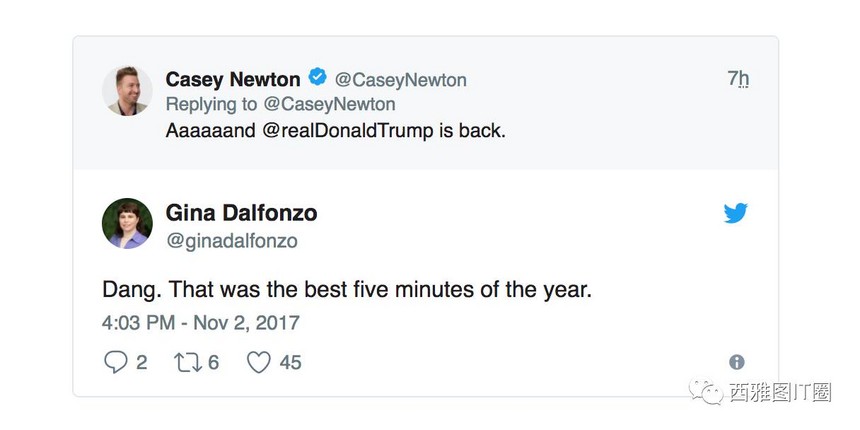Click the 4:03 PM - Nov 2, 2017 timestamp
Image resolution: width=860 pixels, height=430 pixels.
point(200,323)
